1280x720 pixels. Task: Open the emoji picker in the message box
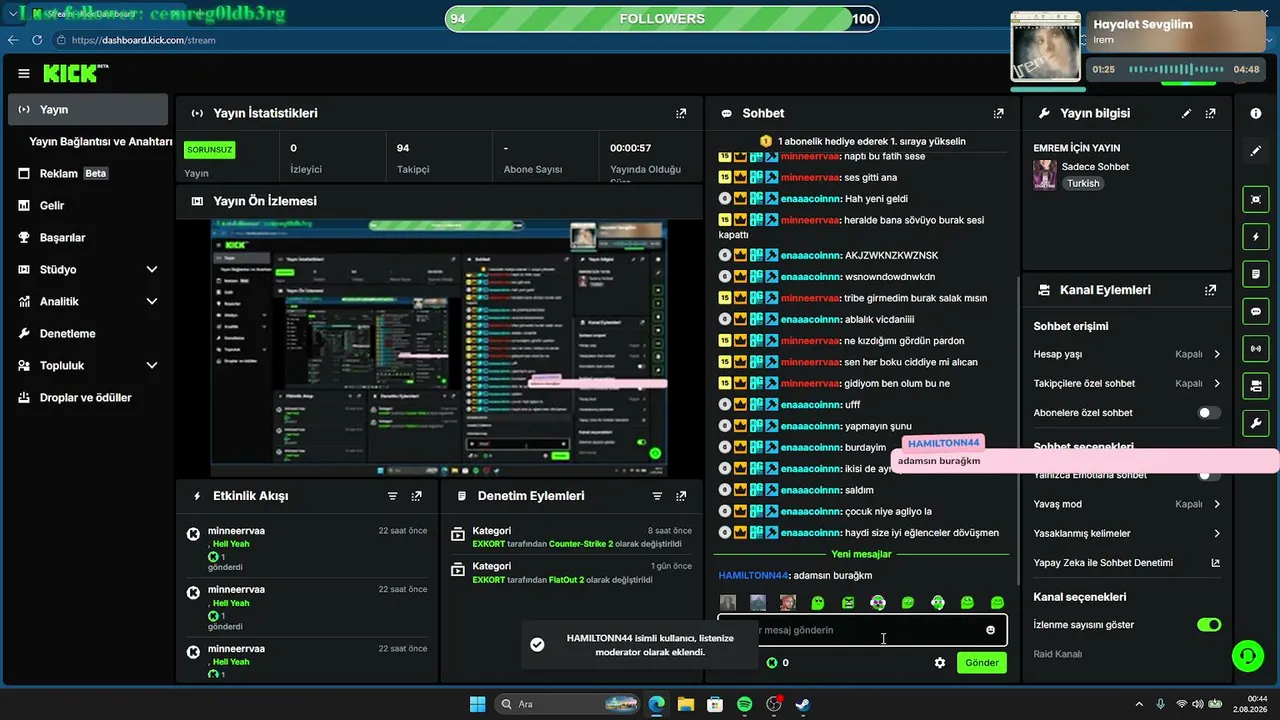pos(991,630)
